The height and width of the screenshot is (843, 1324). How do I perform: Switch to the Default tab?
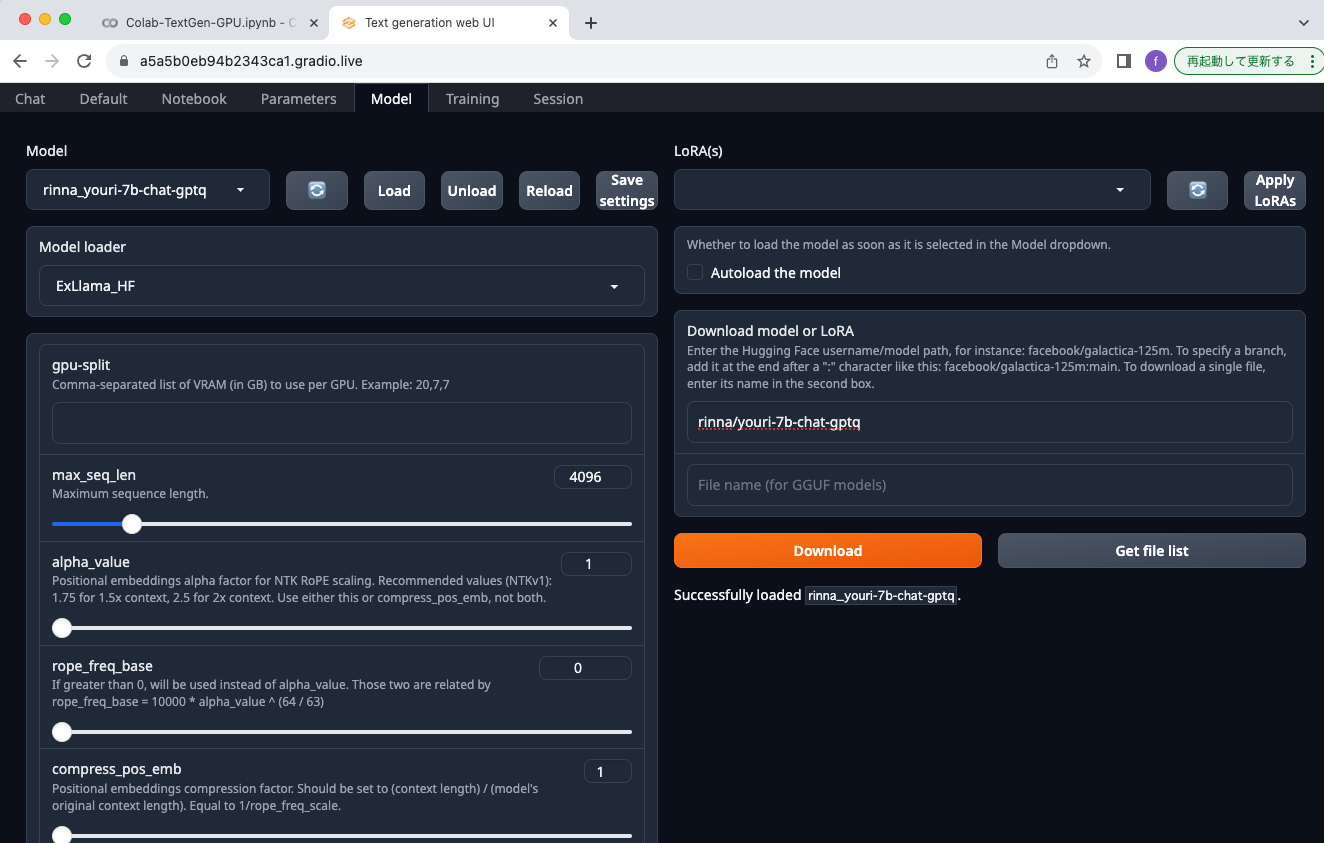tap(104, 98)
